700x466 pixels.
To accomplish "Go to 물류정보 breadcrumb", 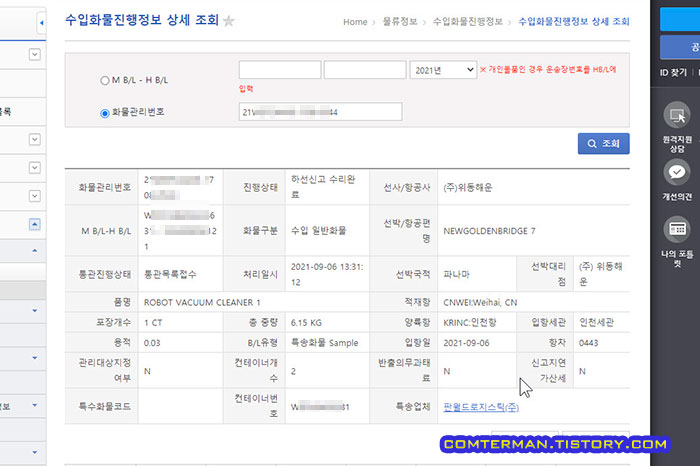I will (x=400, y=22).
